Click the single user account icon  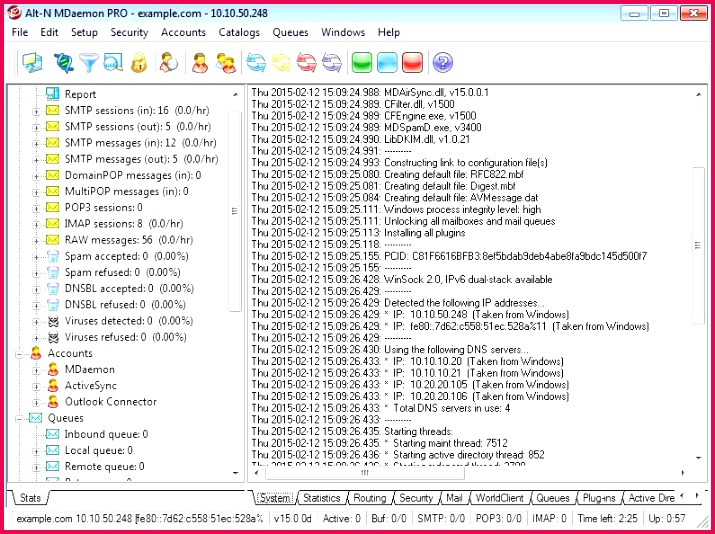tap(200, 62)
